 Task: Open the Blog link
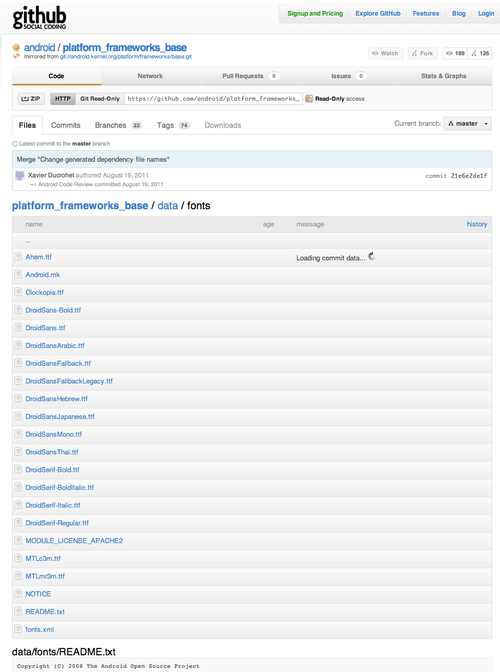(458, 14)
